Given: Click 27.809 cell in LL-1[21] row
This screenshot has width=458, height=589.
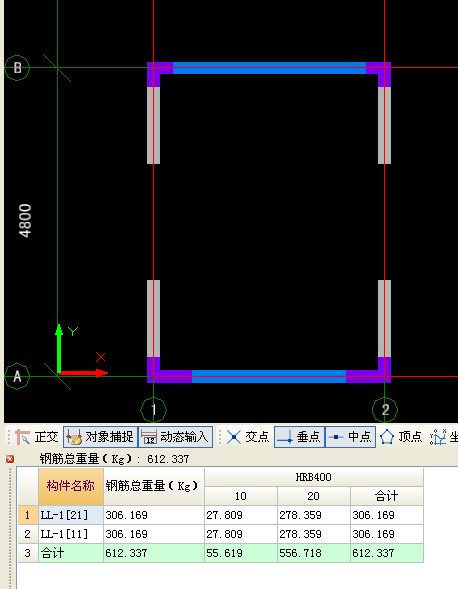Looking at the screenshot, I should 241,515.
